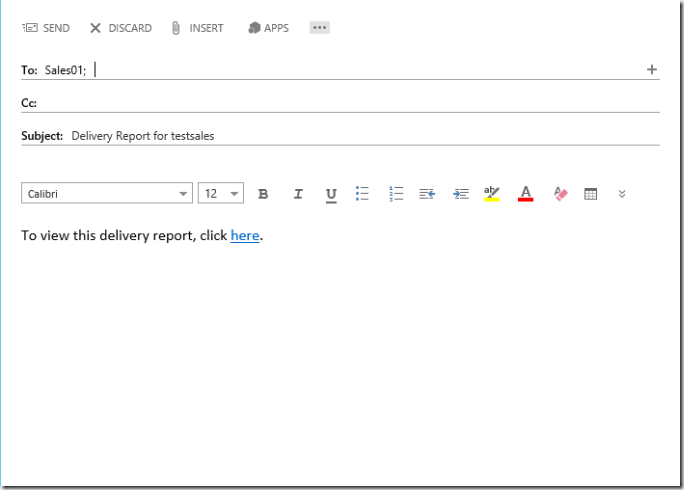Apply yellow text highlight color
The height and width of the screenshot is (490, 684).
click(x=491, y=194)
